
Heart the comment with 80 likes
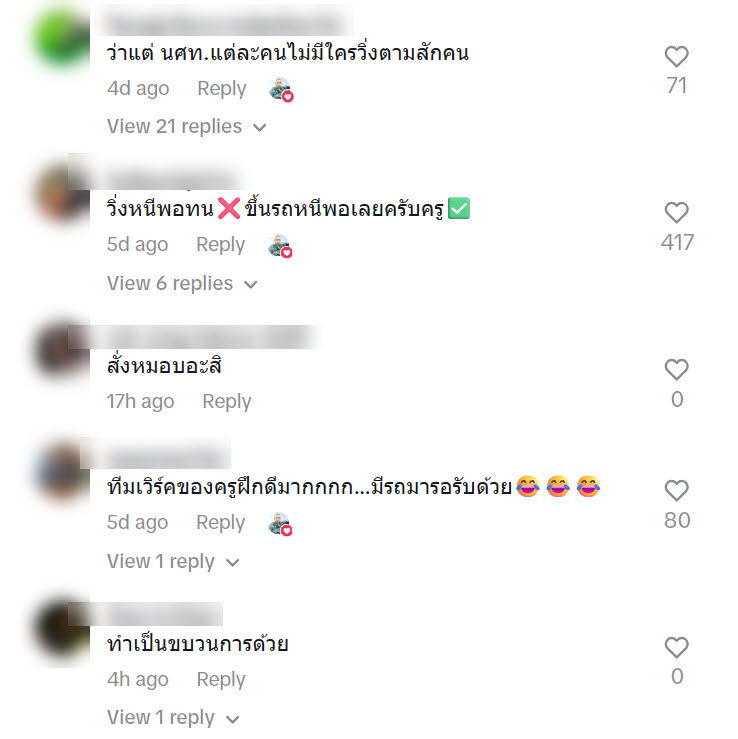pos(676,491)
